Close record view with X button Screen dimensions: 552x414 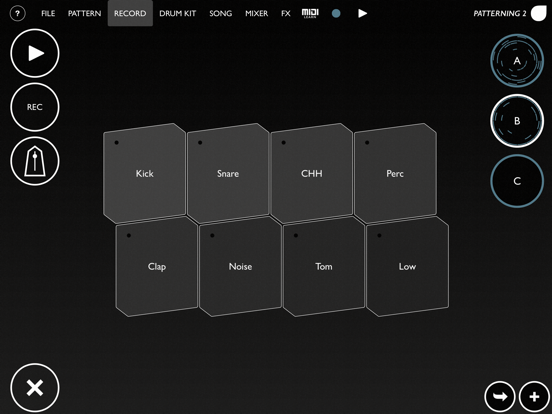[35, 388]
